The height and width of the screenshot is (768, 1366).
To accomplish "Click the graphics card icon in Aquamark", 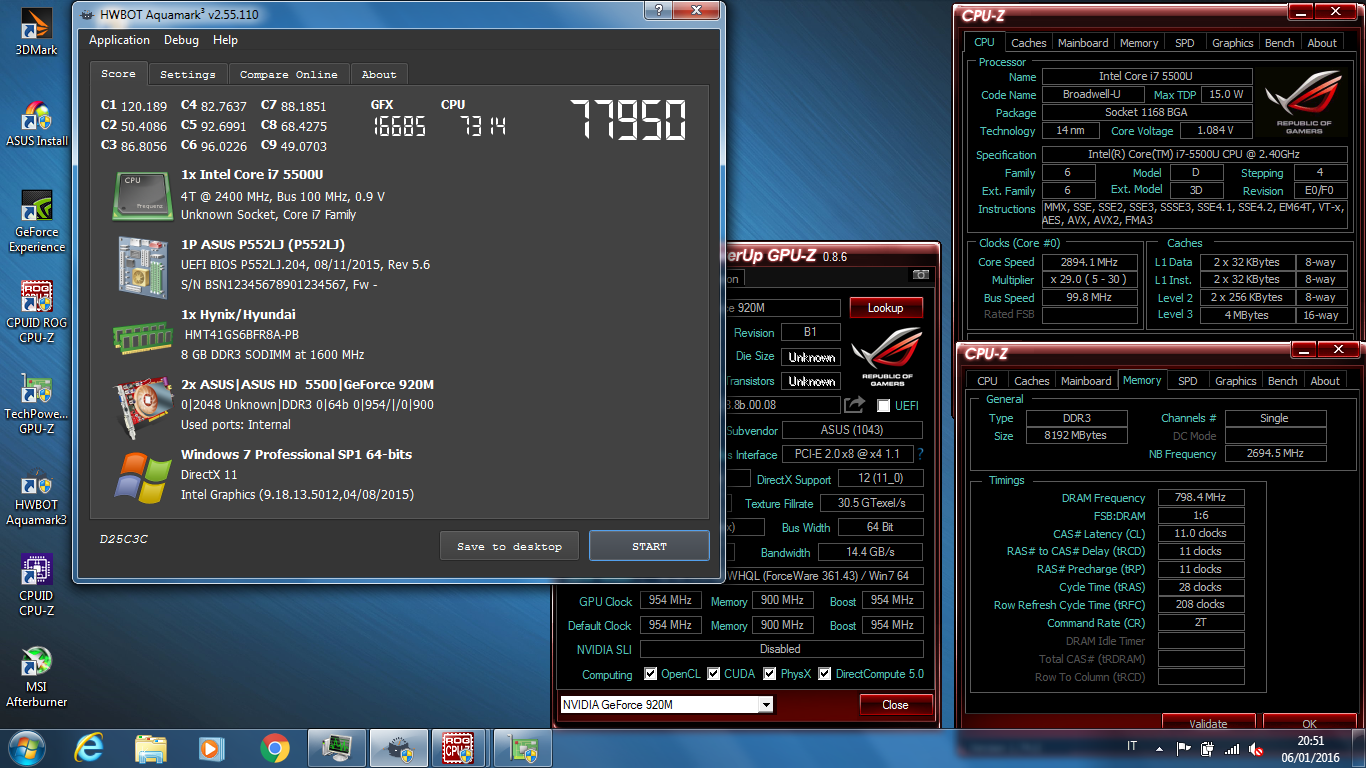I will point(142,406).
